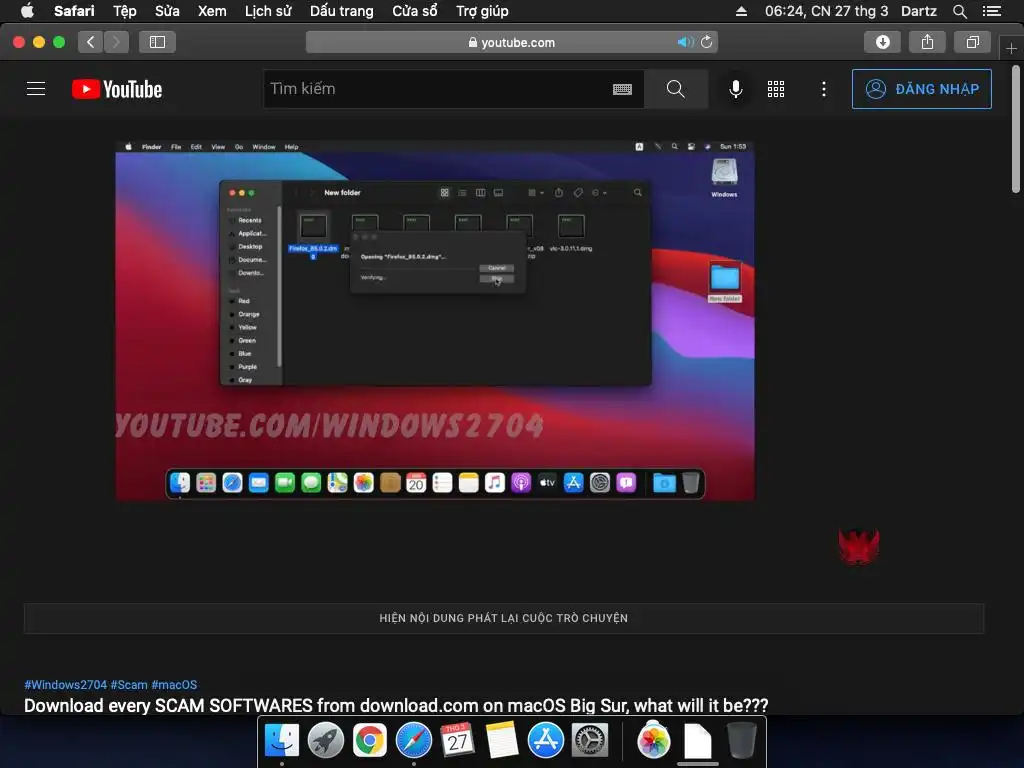Launch Google Chrome from the Dock
Image resolution: width=1024 pixels, height=768 pixels.
pyautogui.click(x=370, y=740)
